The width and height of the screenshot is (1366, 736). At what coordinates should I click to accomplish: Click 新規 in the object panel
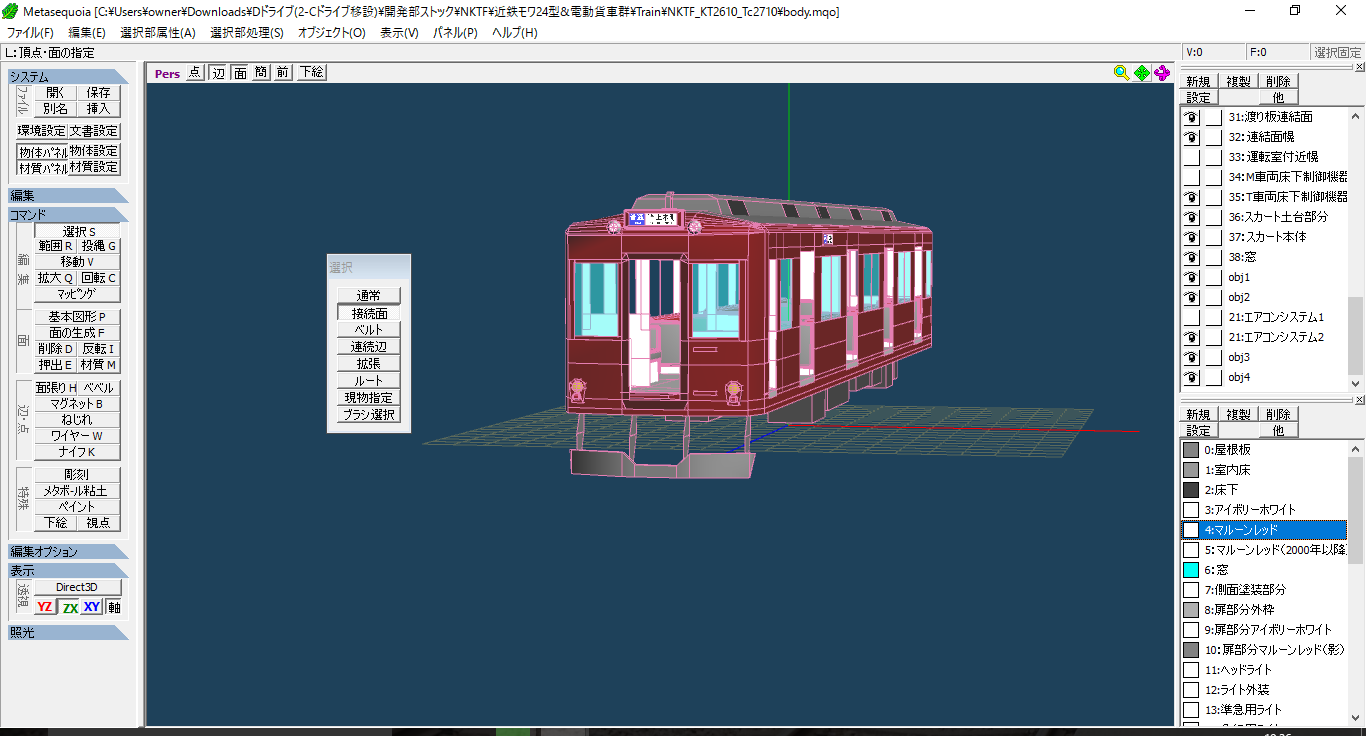pyautogui.click(x=1198, y=82)
